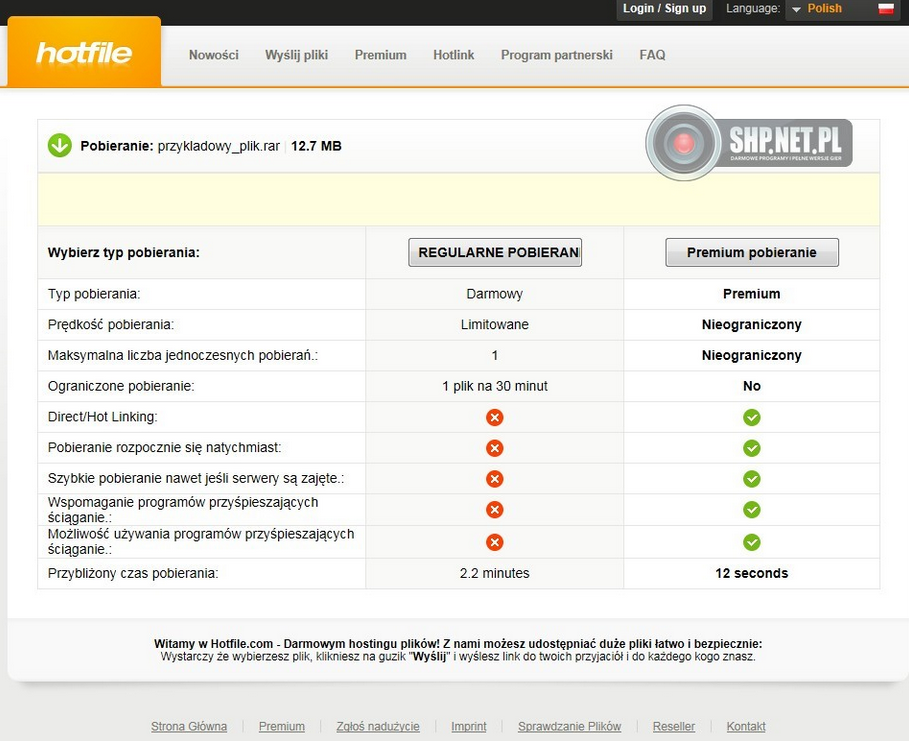Click red X for Możliwość używania programów row
The width and height of the screenshot is (909, 741).
(495, 542)
